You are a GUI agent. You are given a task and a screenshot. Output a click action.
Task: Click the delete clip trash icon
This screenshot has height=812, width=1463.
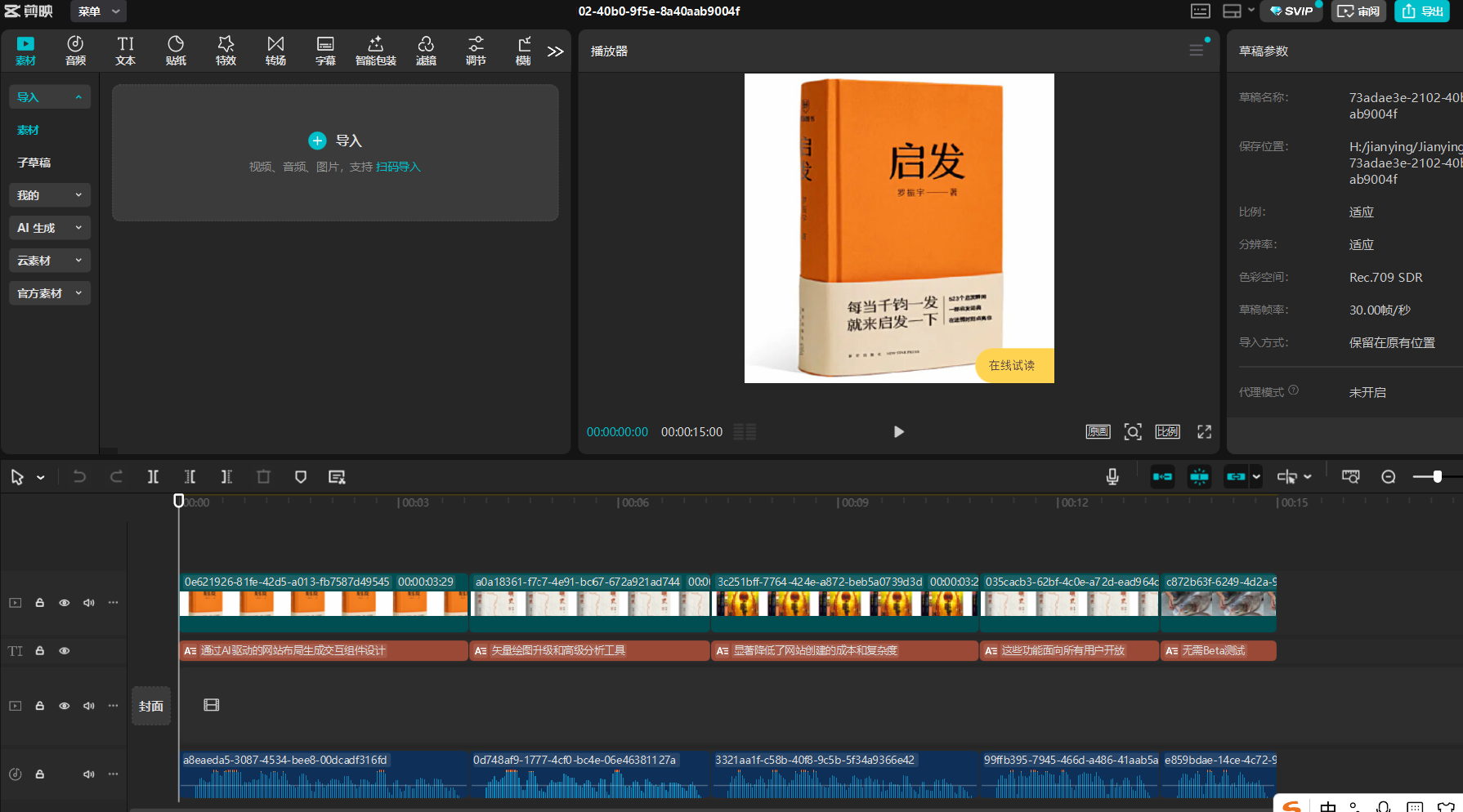click(x=263, y=477)
